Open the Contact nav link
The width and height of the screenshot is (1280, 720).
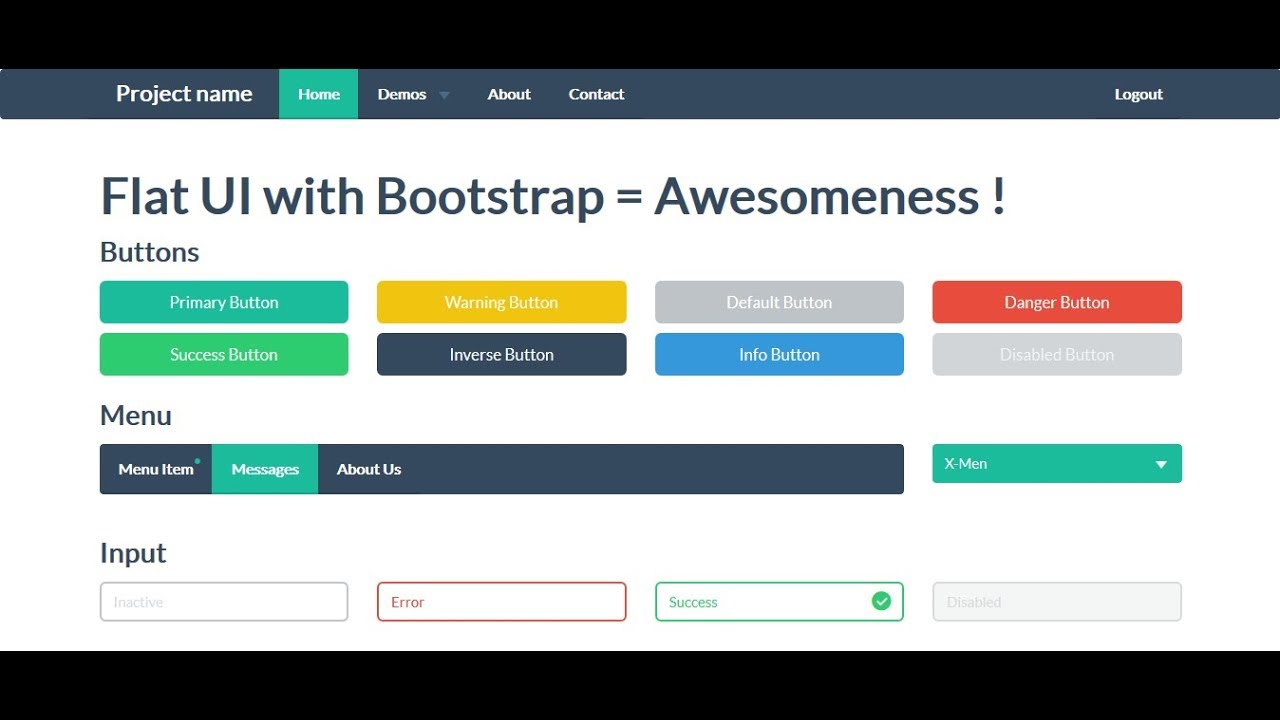(x=596, y=94)
